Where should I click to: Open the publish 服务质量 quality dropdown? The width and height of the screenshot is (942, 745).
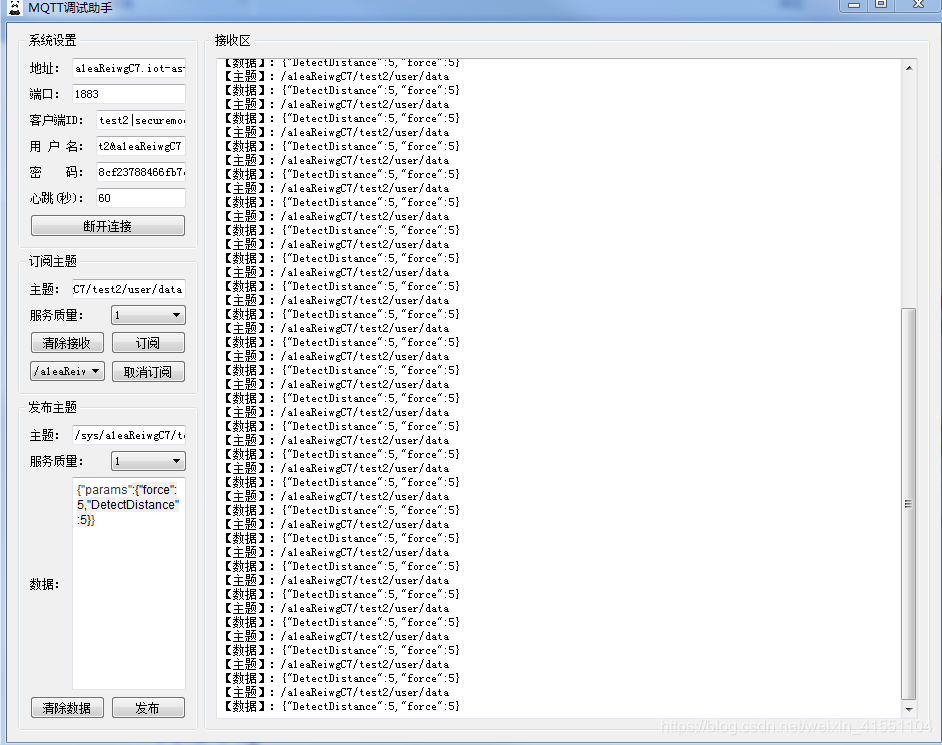[147, 461]
